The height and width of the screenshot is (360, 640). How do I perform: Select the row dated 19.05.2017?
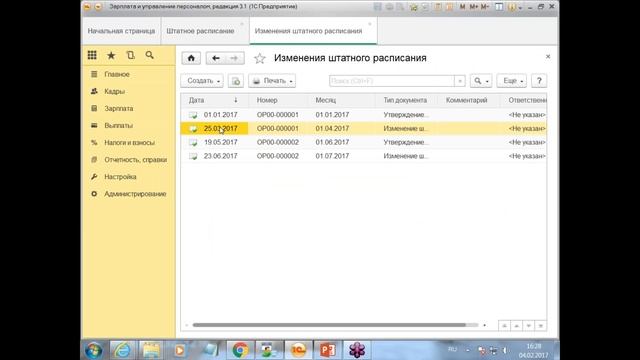(x=363, y=142)
